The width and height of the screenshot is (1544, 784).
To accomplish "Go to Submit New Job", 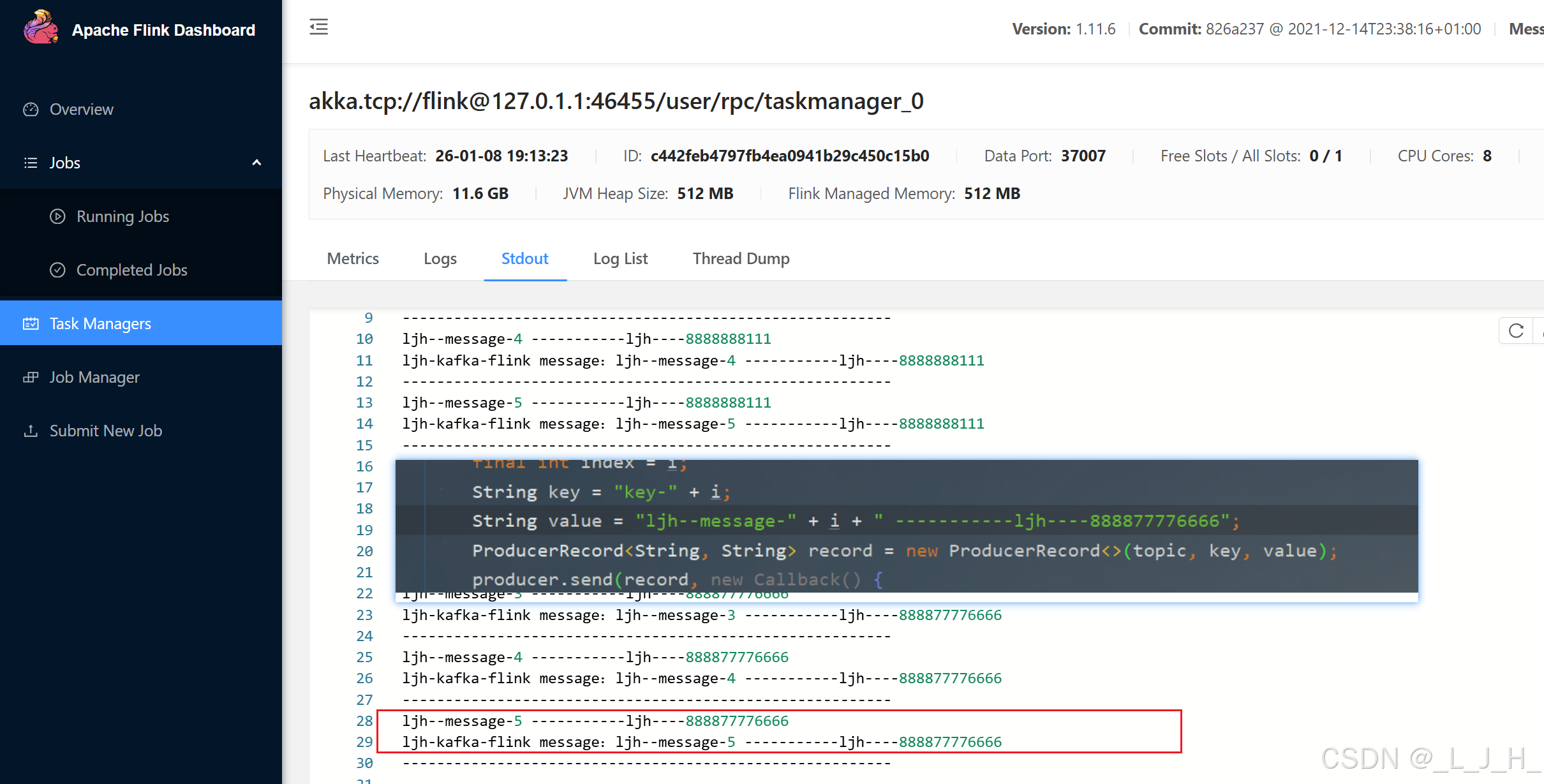I will [106, 431].
